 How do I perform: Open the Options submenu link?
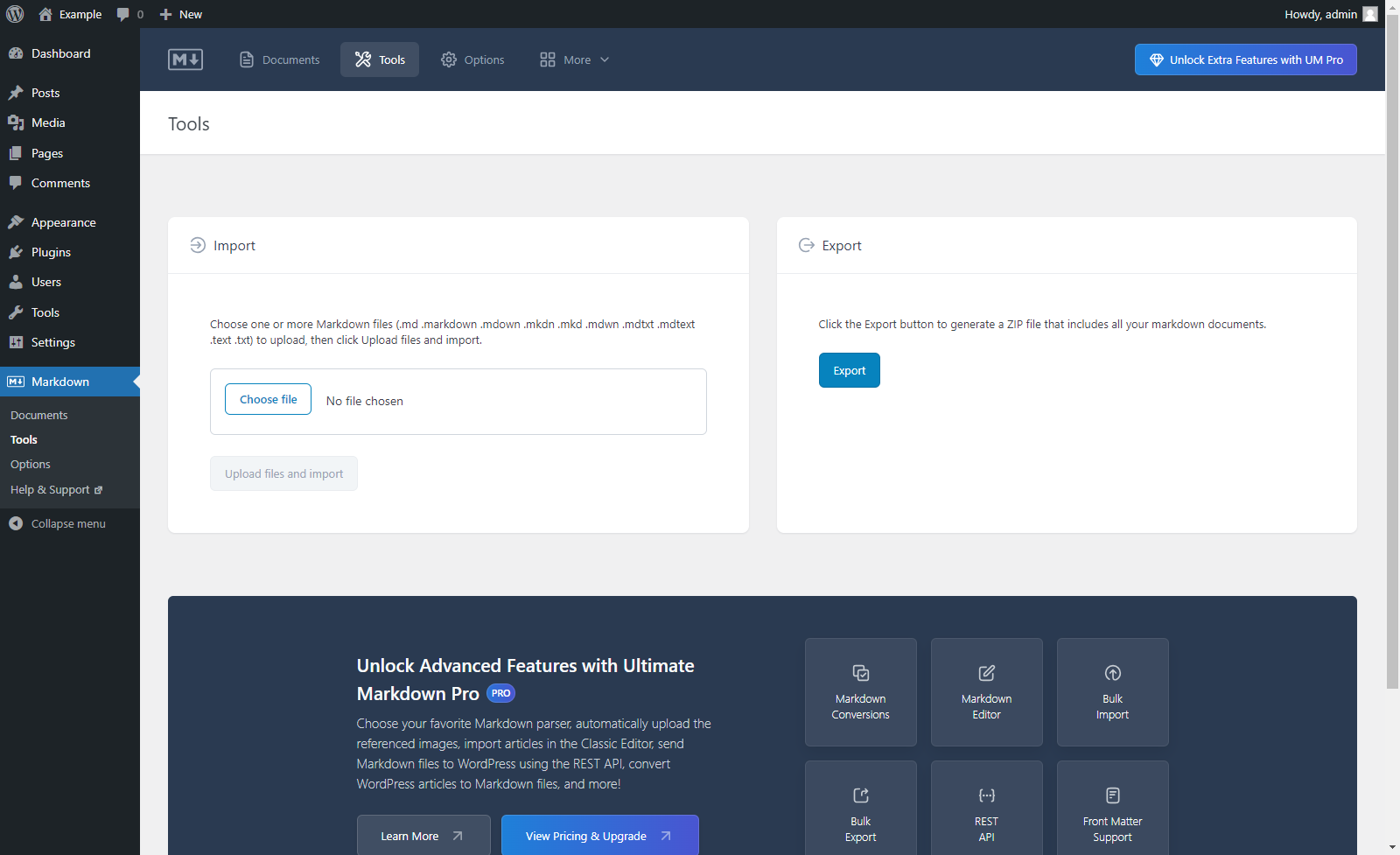coord(31,464)
